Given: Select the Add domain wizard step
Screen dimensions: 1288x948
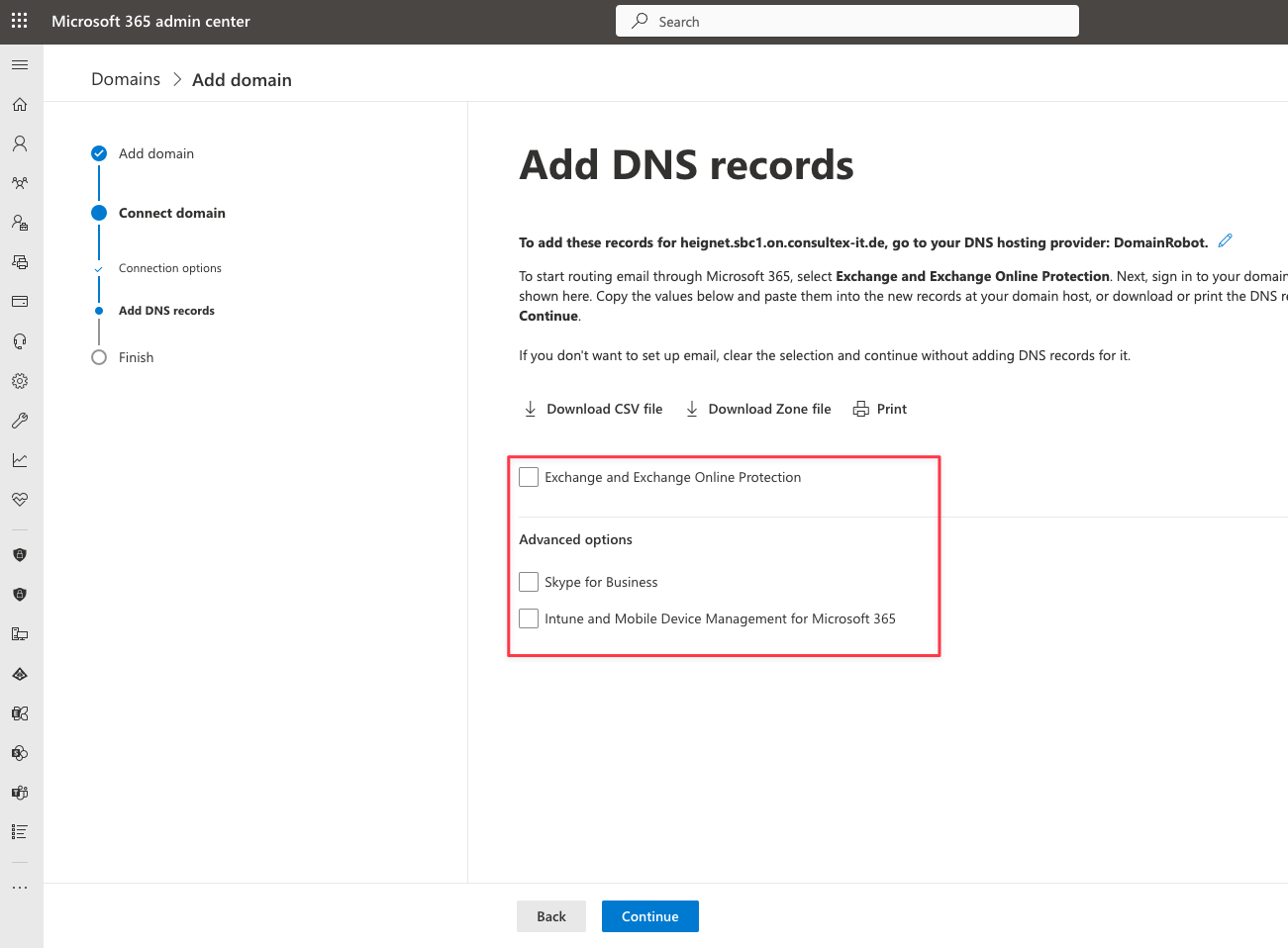Looking at the screenshot, I should coord(143,153).
